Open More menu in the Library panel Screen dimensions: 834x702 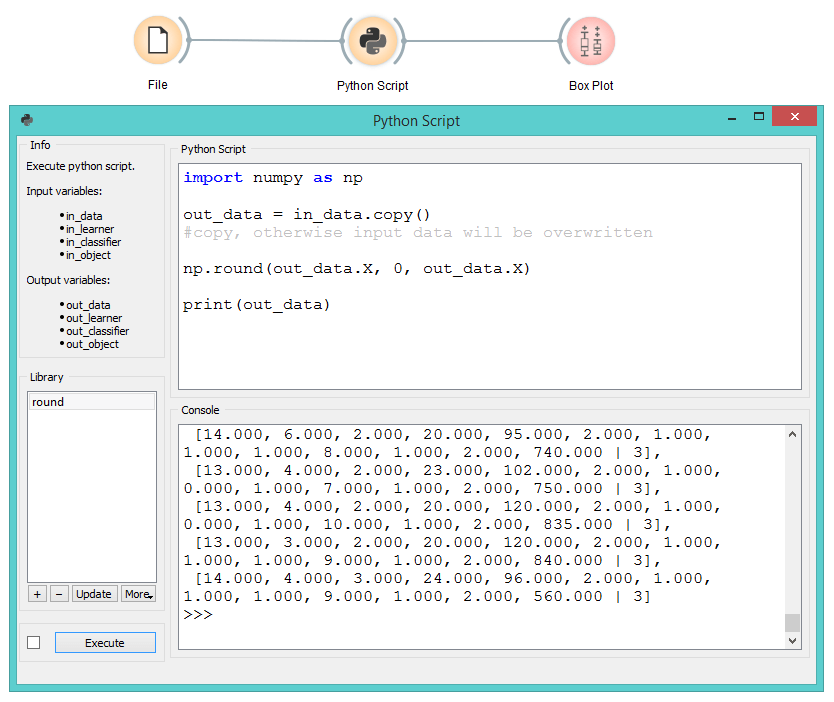(x=138, y=593)
